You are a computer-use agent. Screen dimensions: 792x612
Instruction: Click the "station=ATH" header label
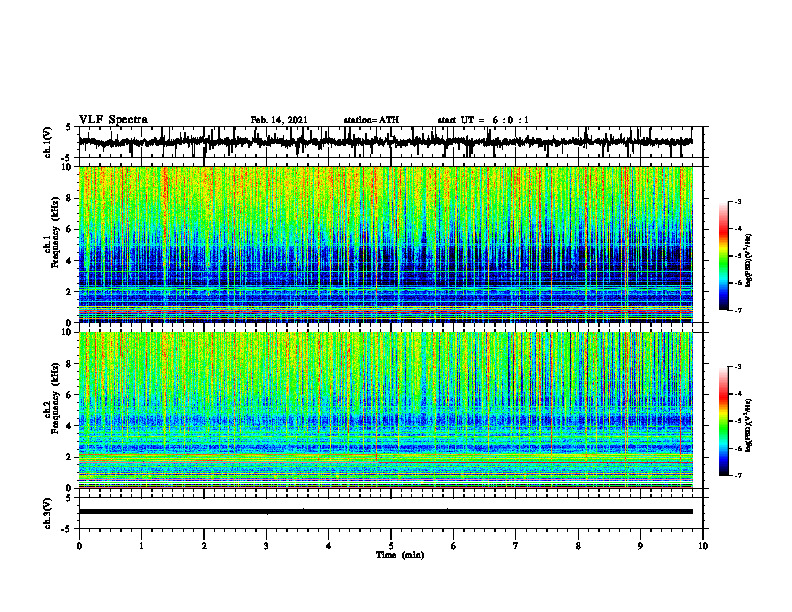[x=371, y=120]
